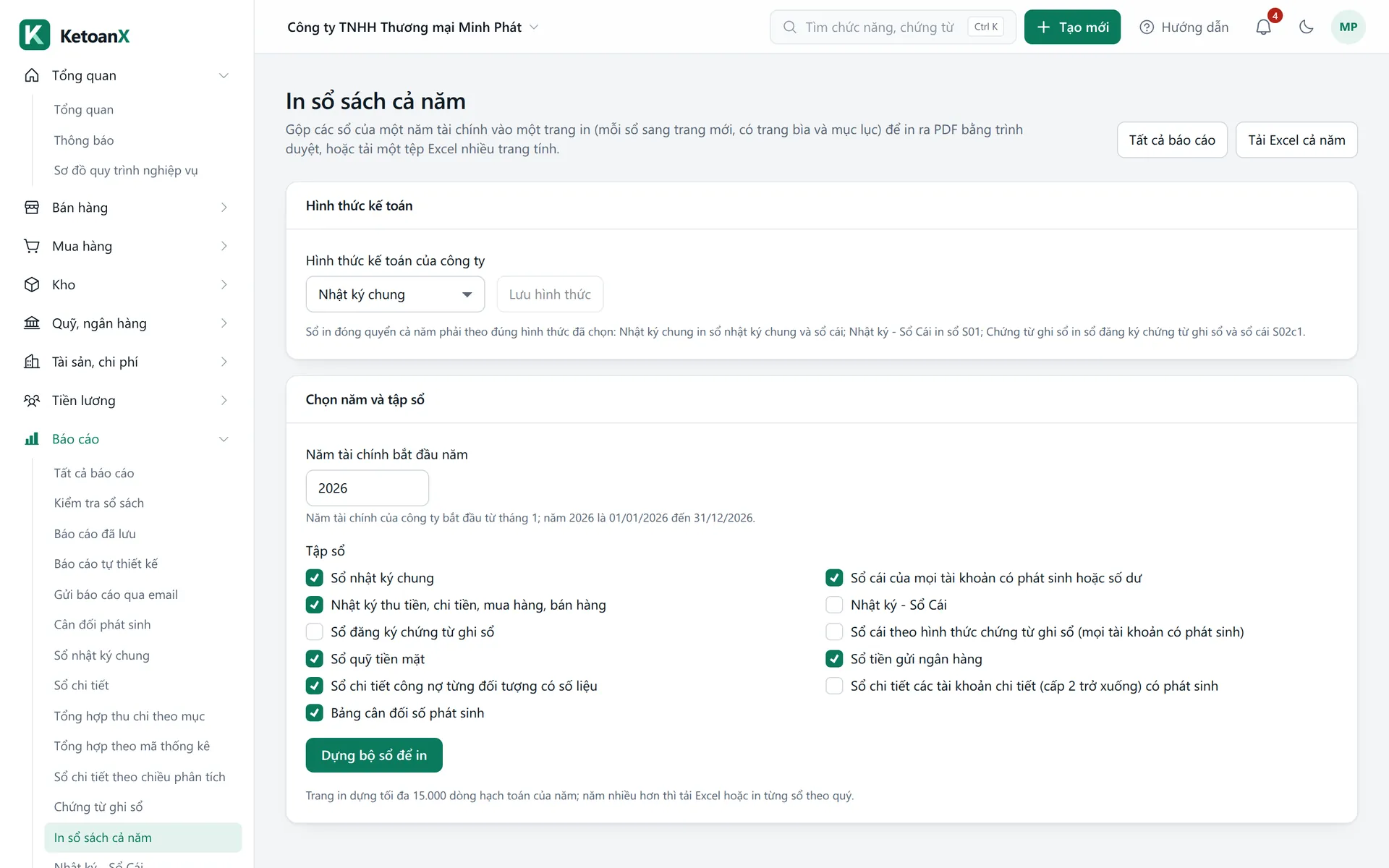This screenshot has width=1389, height=868.
Task: Expand the Tiền lương section chevron
Action: pyautogui.click(x=224, y=400)
